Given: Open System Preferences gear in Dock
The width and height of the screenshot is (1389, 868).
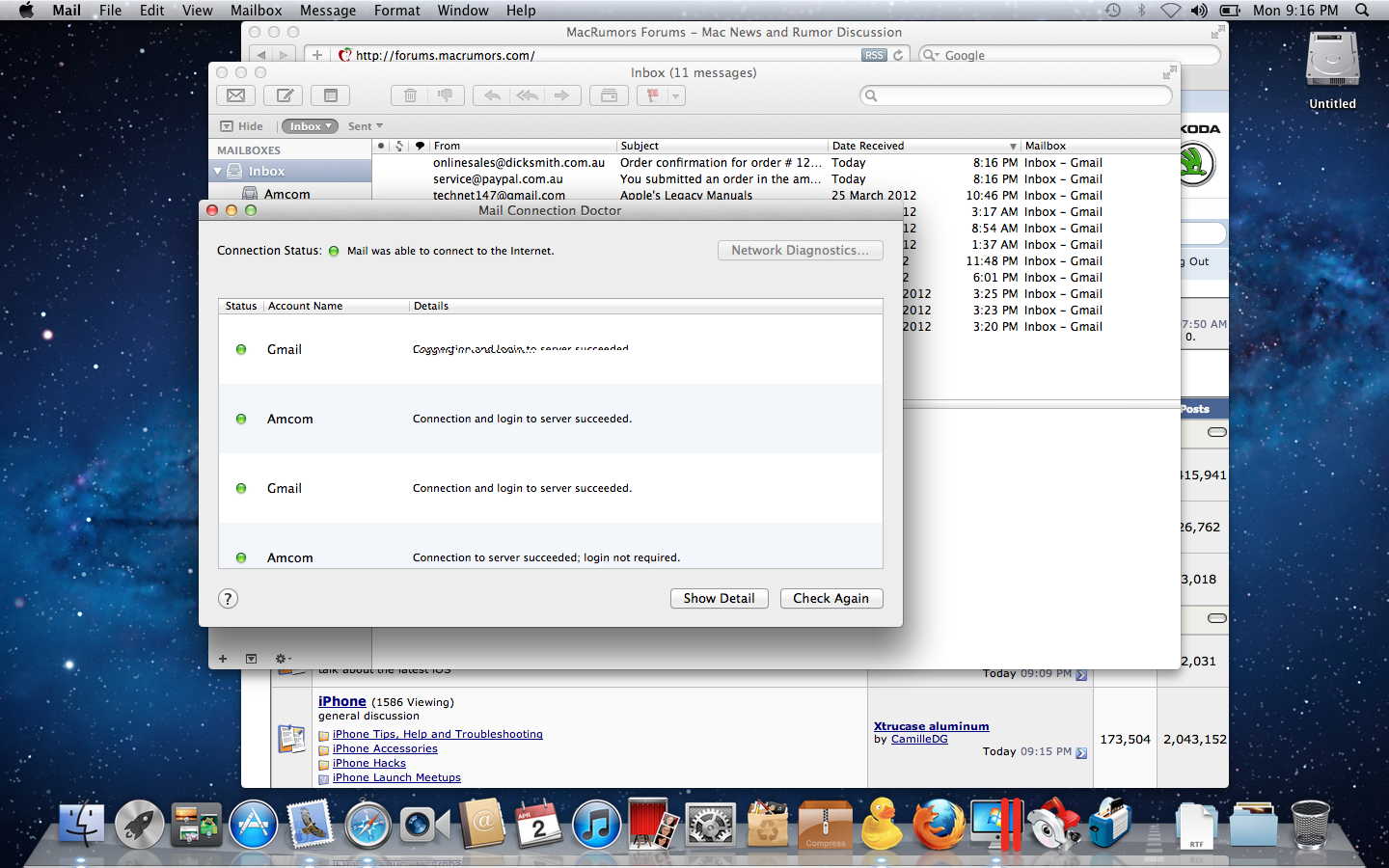Looking at the screenshot, I should 711,826.
